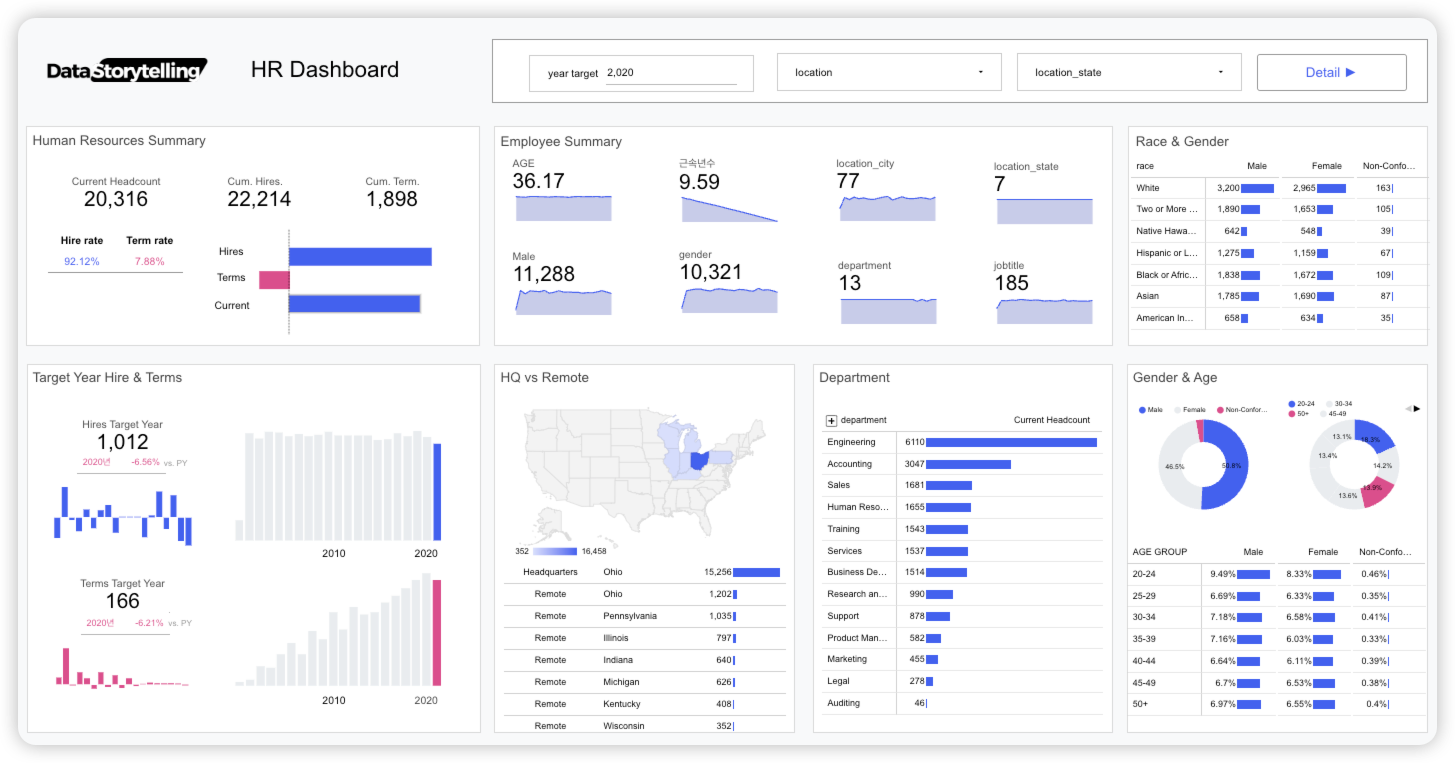
Task: Sort by Current Headcount column header
Action: click(x=1052, y=420)
